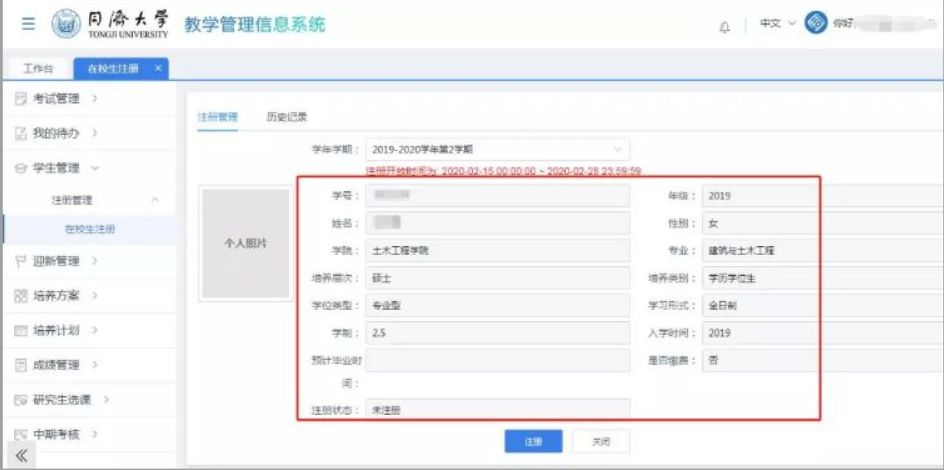
Task: Click the 学号 field
Action: click(497, 196)
